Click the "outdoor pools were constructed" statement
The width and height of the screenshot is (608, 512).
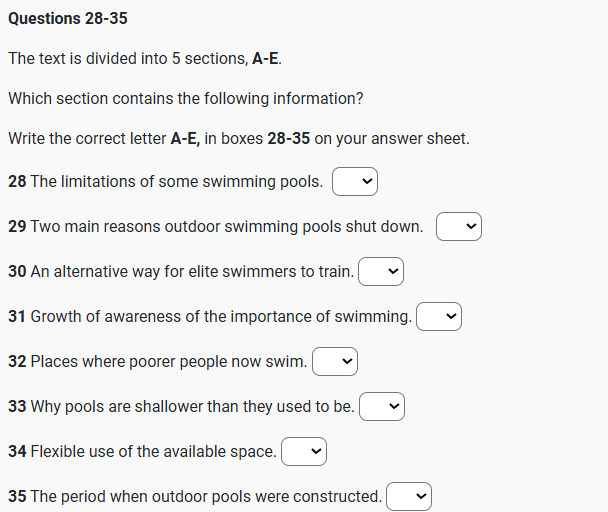pos(205,497)
